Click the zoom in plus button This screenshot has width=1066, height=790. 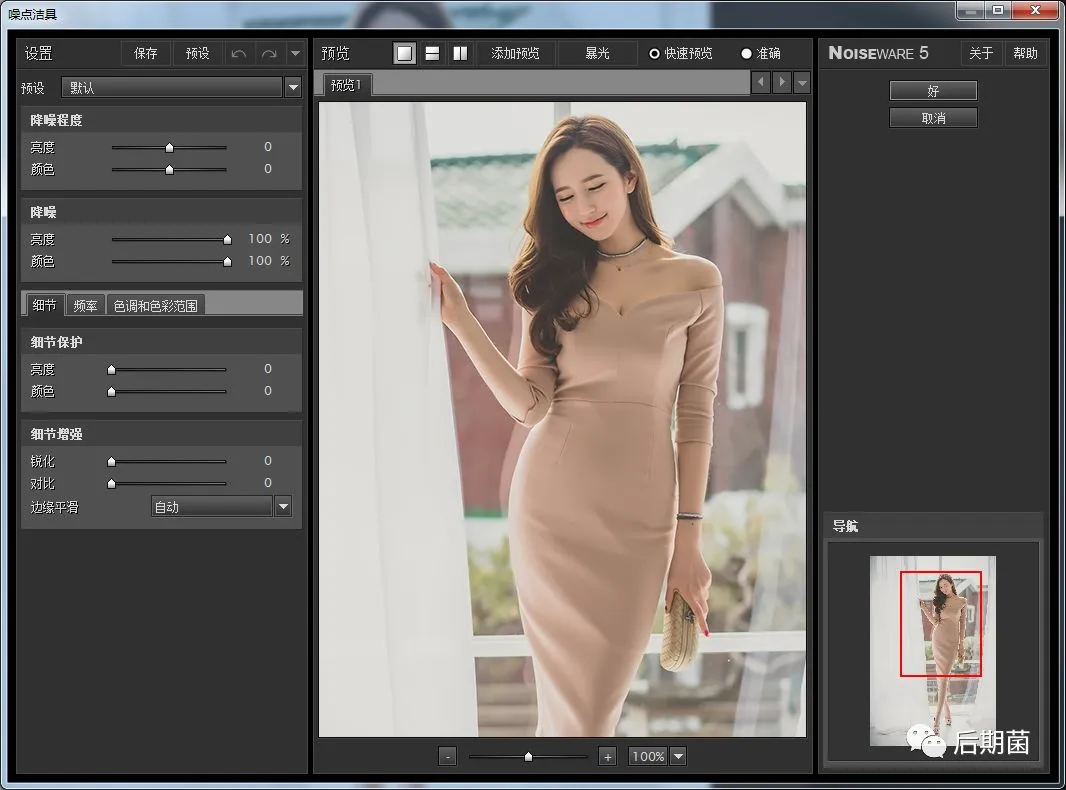pyautogui.click(x=608, y=756)
